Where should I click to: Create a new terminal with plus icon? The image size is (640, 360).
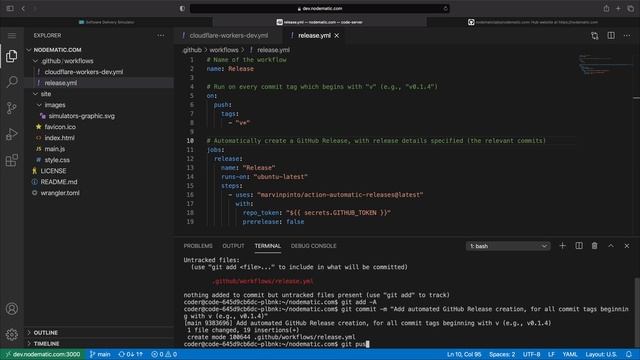pyautogui.click(x=562, y=246)
